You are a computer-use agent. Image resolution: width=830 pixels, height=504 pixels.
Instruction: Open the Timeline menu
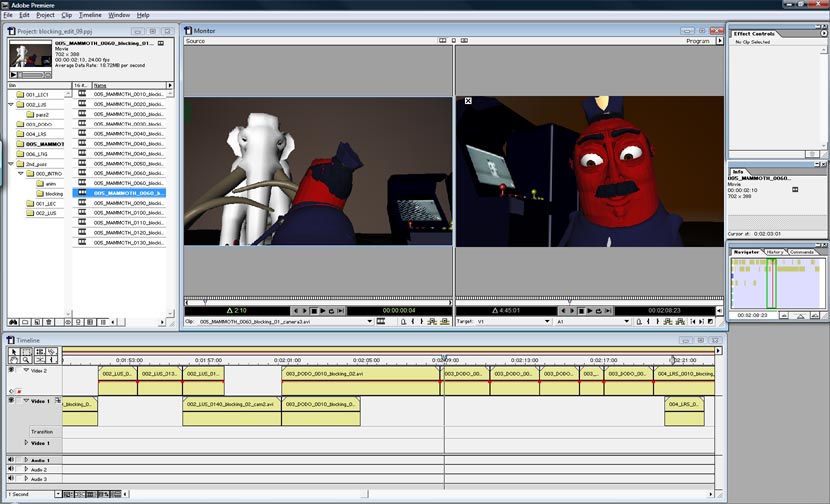90,15
